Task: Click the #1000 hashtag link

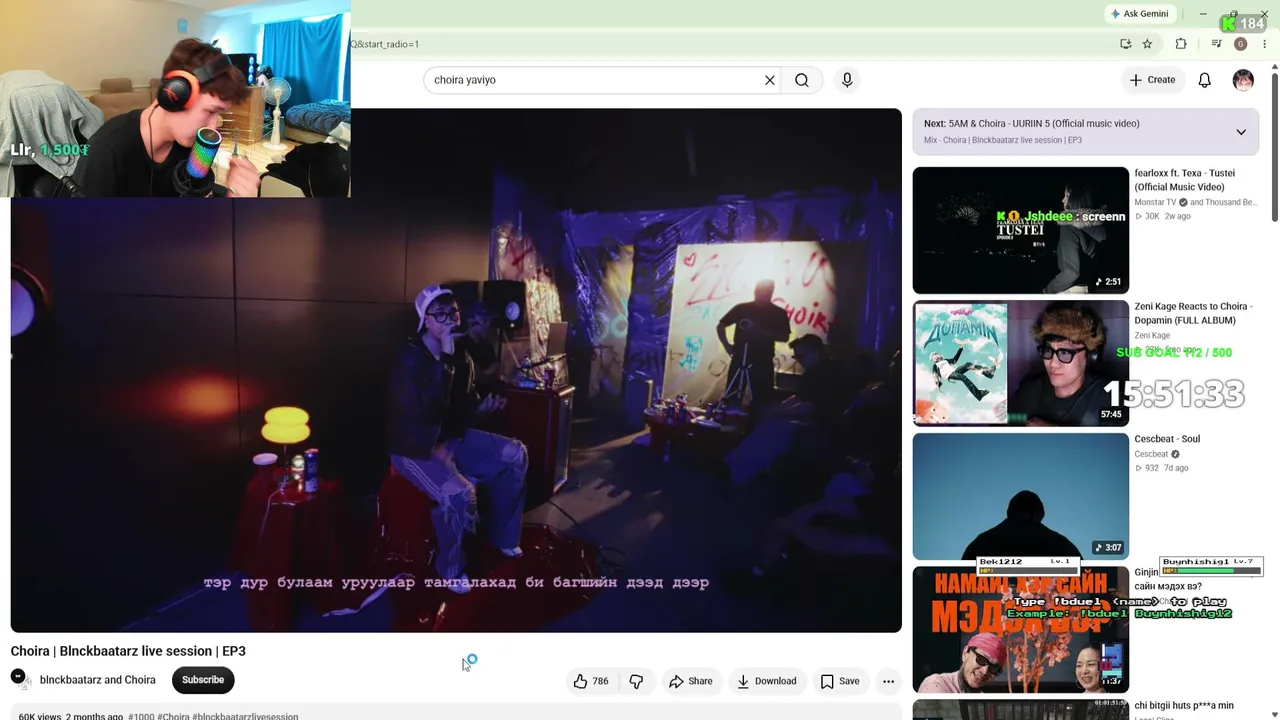Action: tap(141, 716)
